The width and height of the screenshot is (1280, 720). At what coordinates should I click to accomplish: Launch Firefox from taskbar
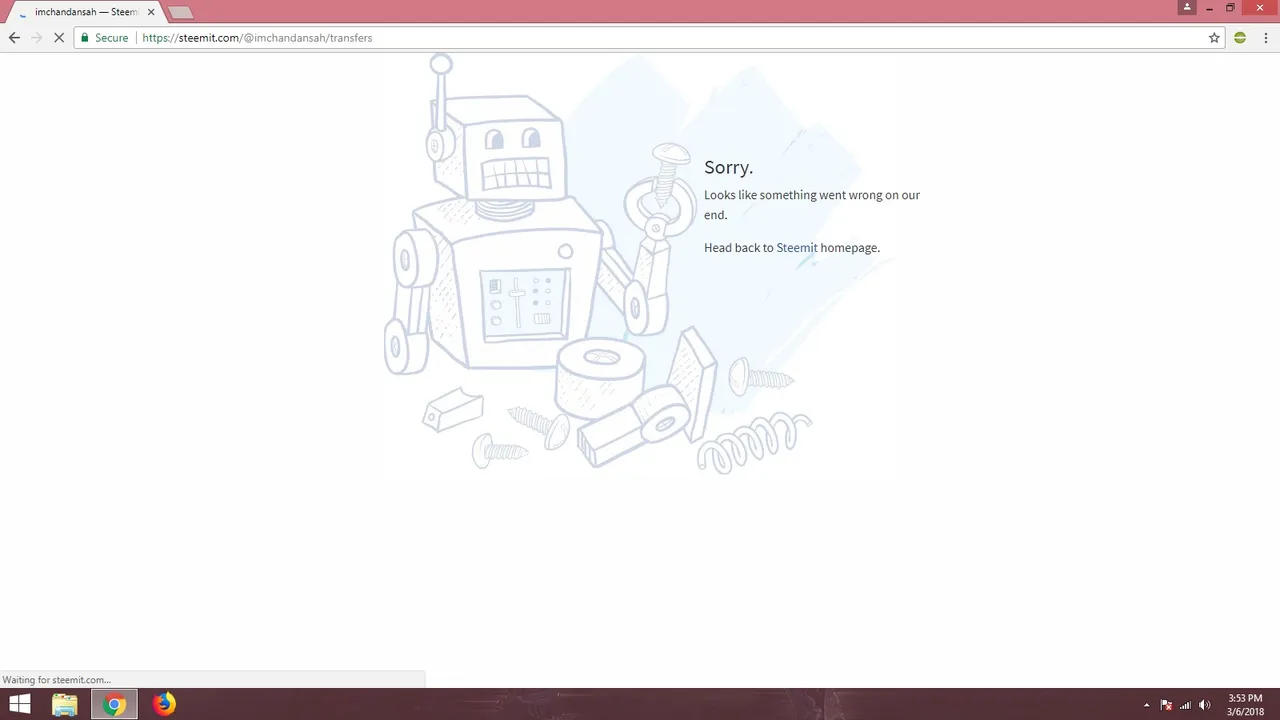[164, 705]
